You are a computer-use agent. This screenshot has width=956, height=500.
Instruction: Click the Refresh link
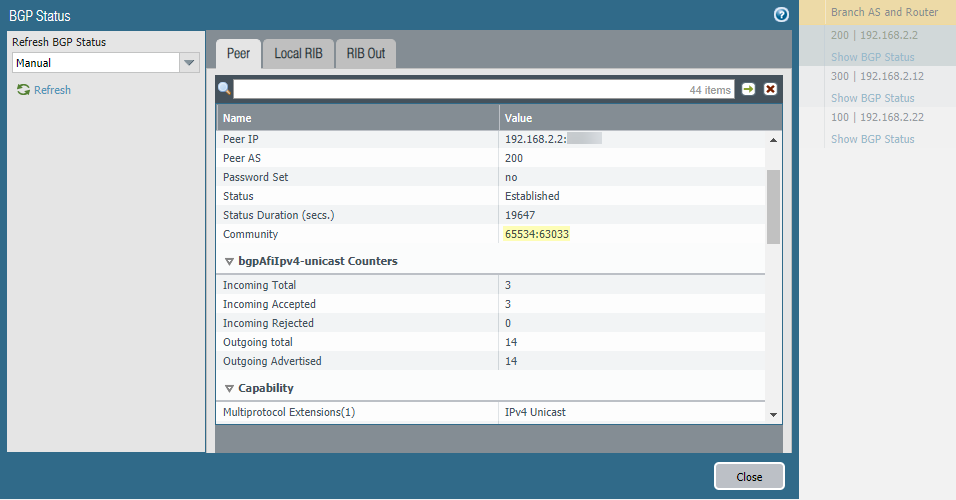tap(52, 90)
